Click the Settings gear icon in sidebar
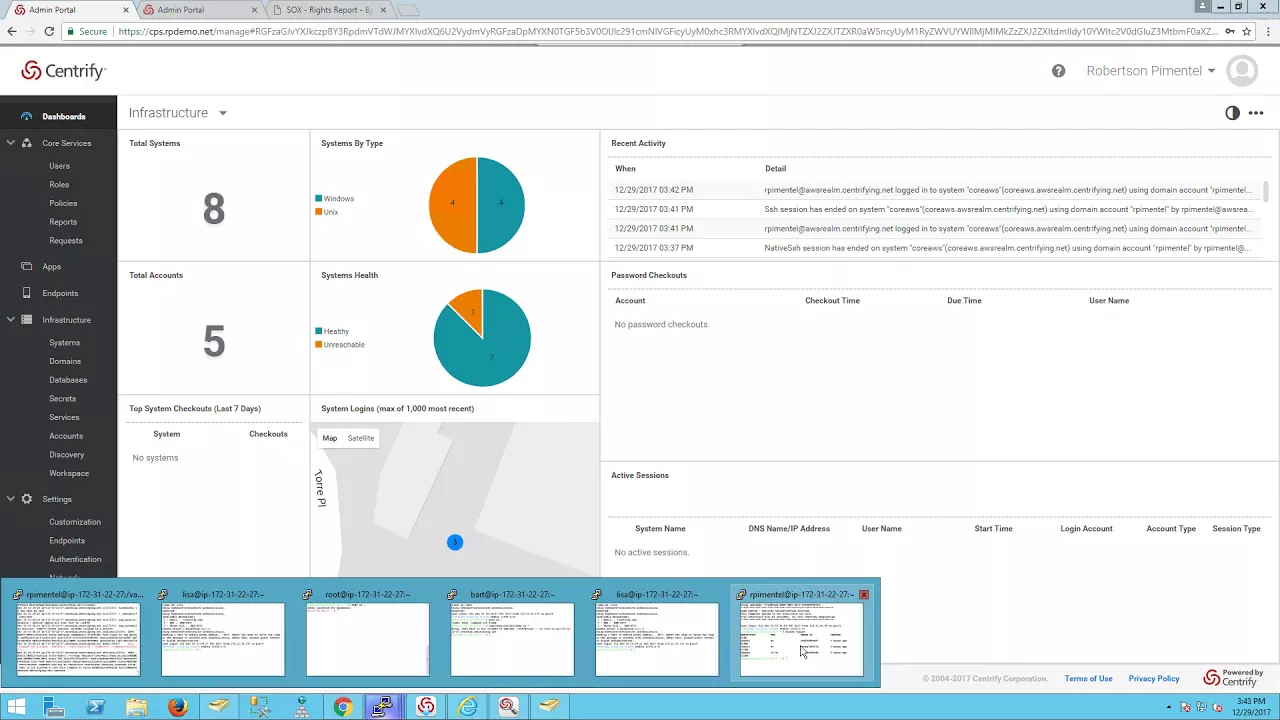This screenshot has width=1280, height=720. [x=26, y=499]
